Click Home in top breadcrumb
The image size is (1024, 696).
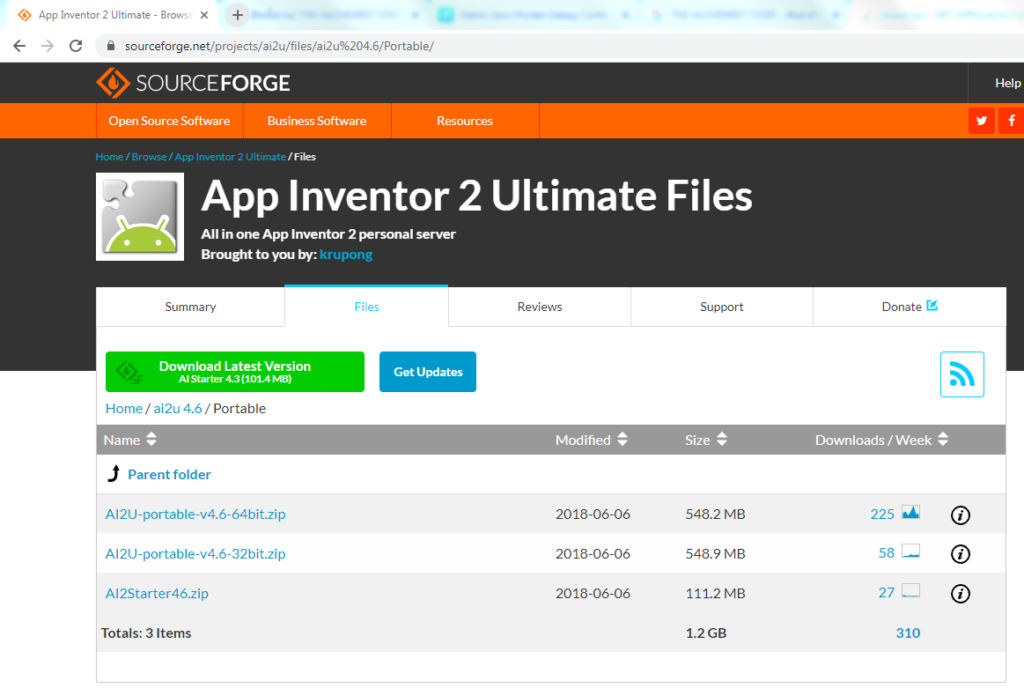[x=110, y=157]
